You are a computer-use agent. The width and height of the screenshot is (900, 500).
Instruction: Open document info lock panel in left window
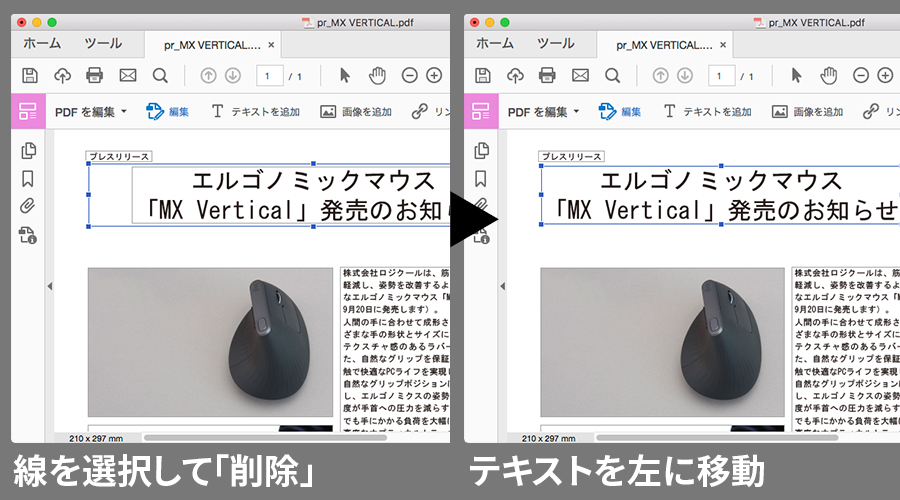tap(28, 235)
